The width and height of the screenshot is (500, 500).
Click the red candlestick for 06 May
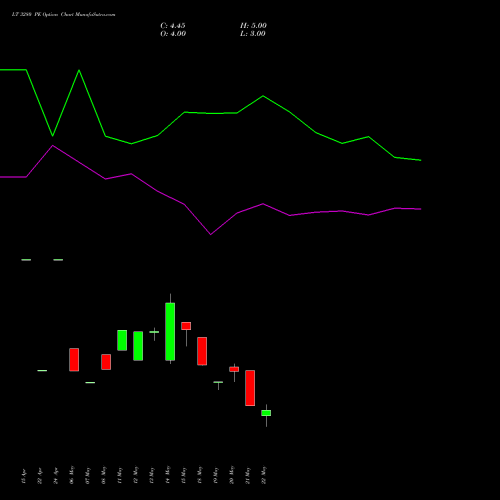[74, 360]
